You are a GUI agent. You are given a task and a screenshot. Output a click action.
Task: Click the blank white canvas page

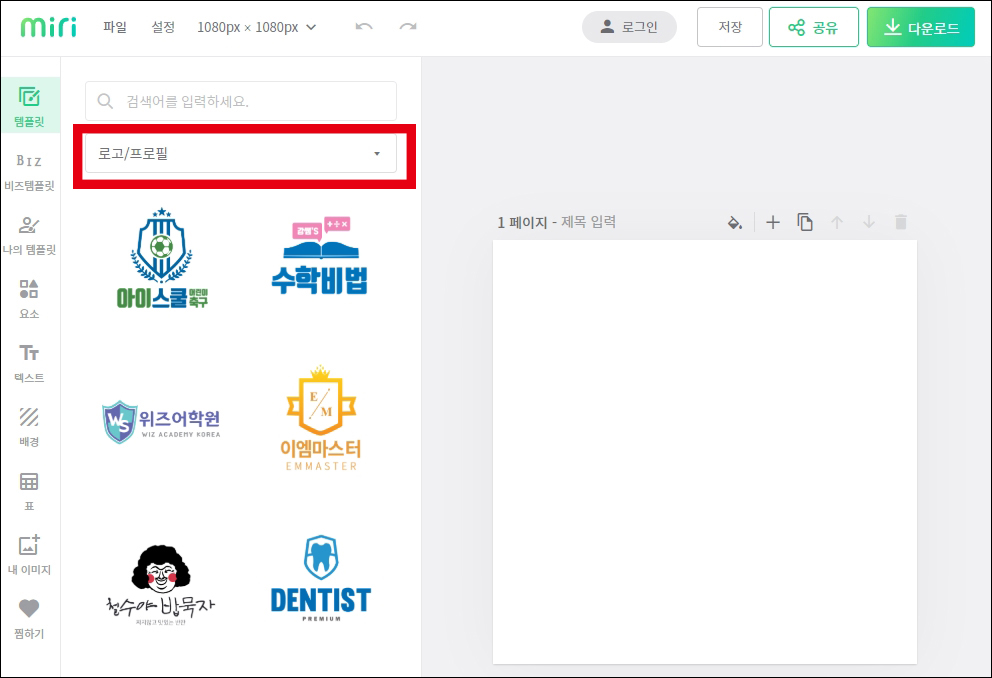click(x=705, y=452)
